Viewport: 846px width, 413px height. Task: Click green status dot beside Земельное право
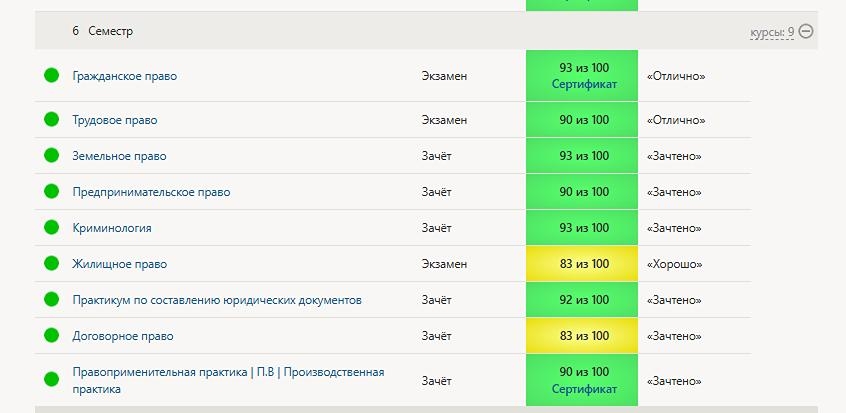pos(52,156)
